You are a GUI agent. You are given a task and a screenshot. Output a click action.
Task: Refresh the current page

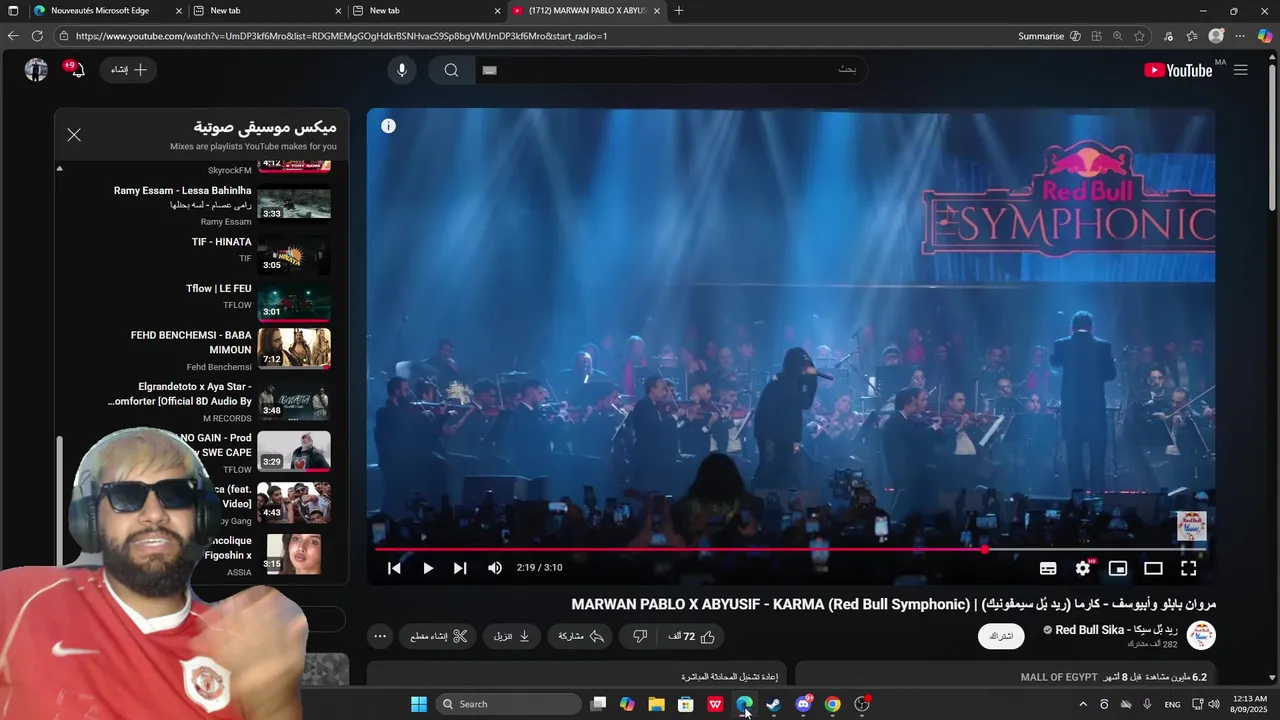[x=37, y=36]
